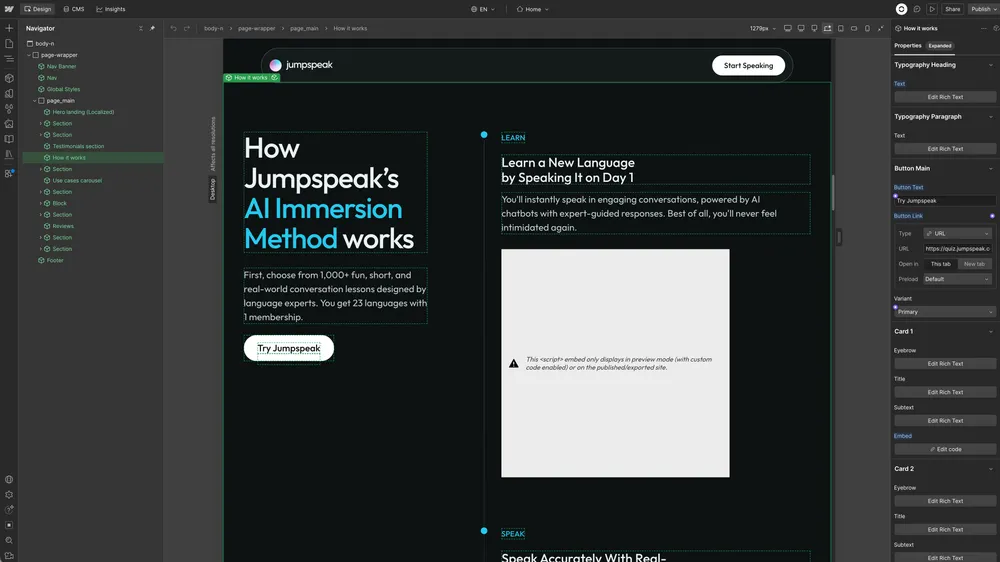Image resolution: width=1000 pixels, height=562 pixels.
Task: Click Edit Rich Text under Typography Heading
Action: 945,97
